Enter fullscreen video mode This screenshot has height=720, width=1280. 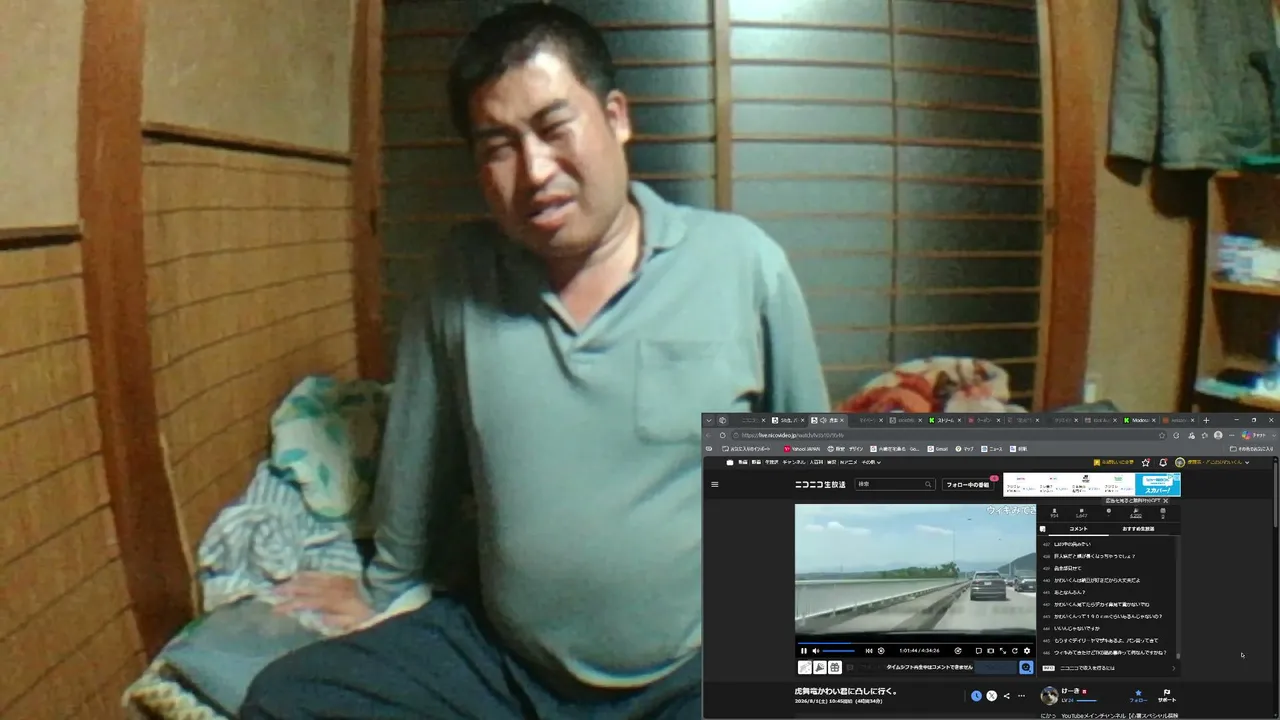pos(1002,651)
